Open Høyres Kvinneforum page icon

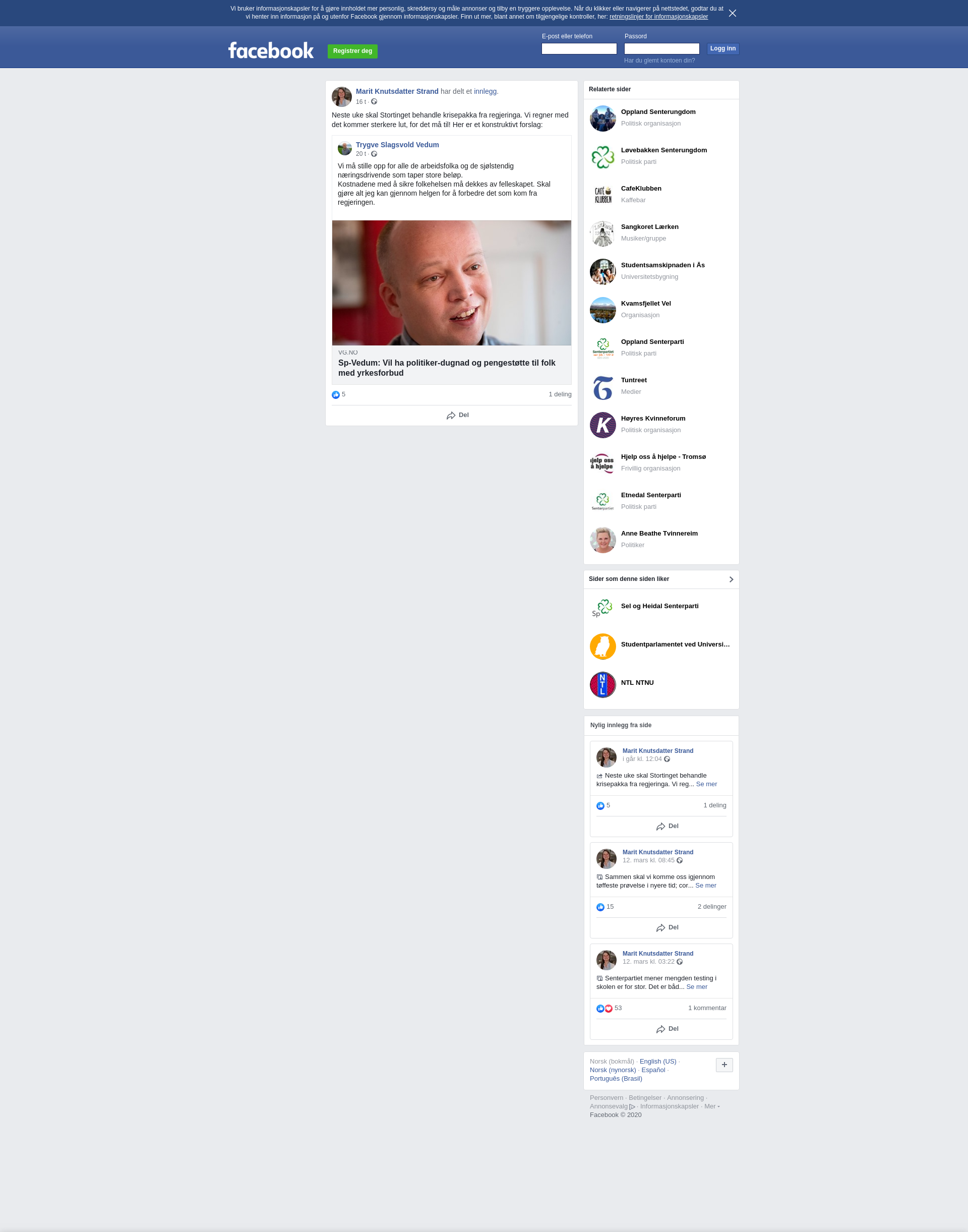click(x=602, y=425)
